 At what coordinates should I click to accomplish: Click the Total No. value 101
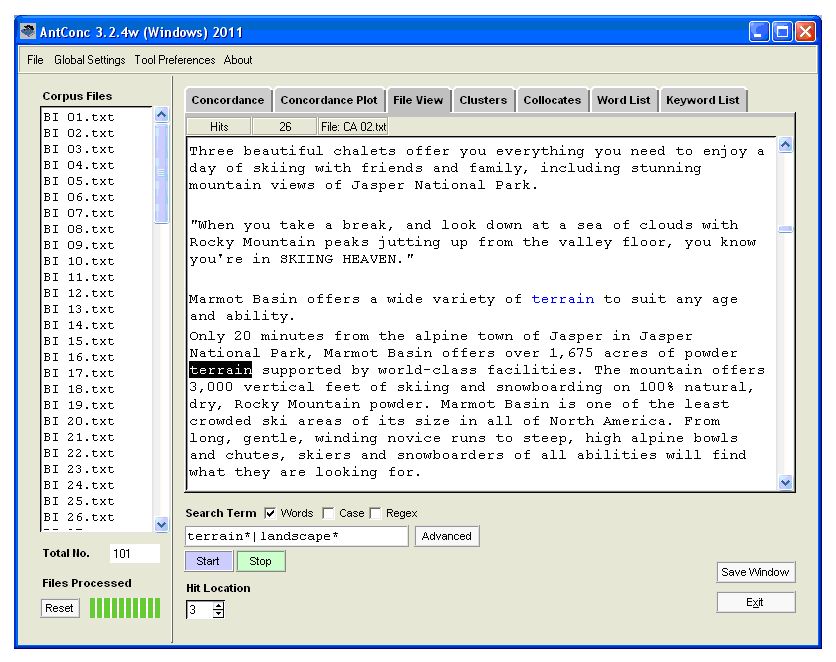pos(134,553)
